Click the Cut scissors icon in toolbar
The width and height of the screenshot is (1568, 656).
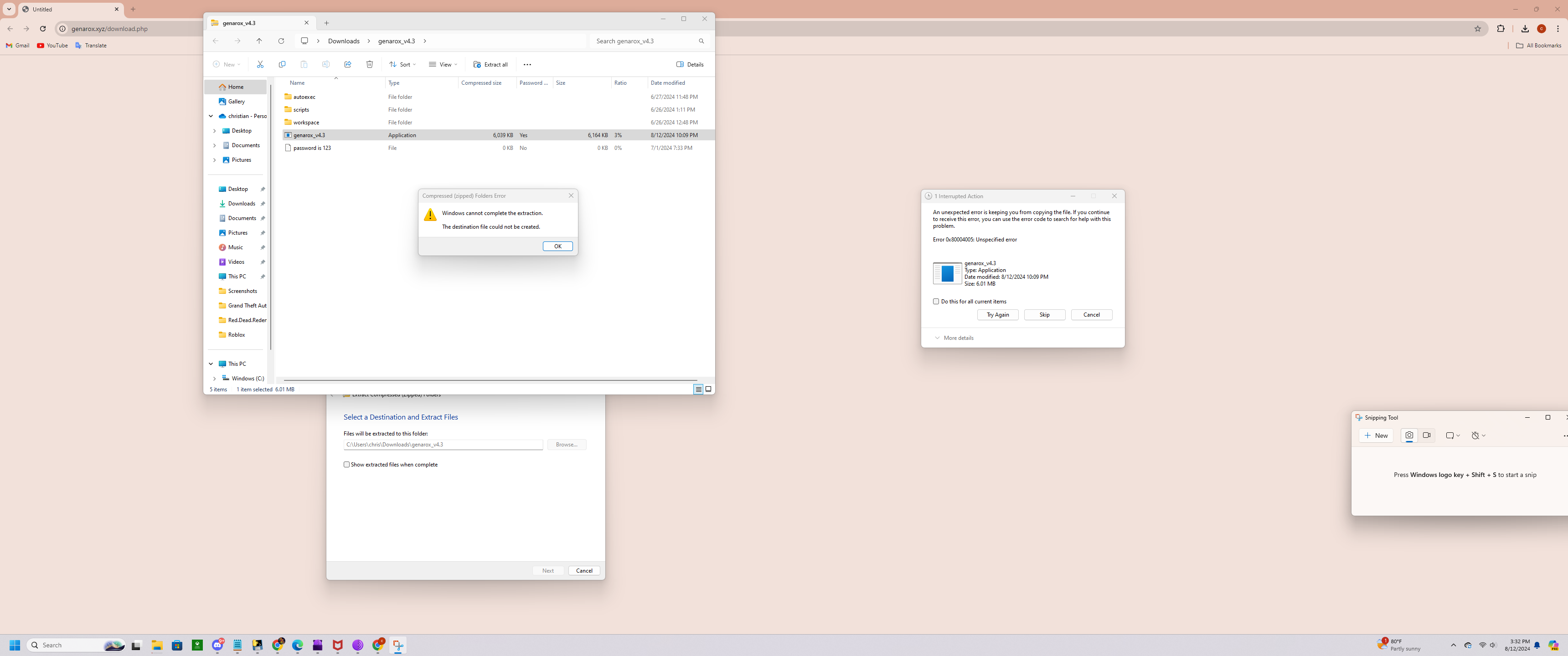pos(260,65)
